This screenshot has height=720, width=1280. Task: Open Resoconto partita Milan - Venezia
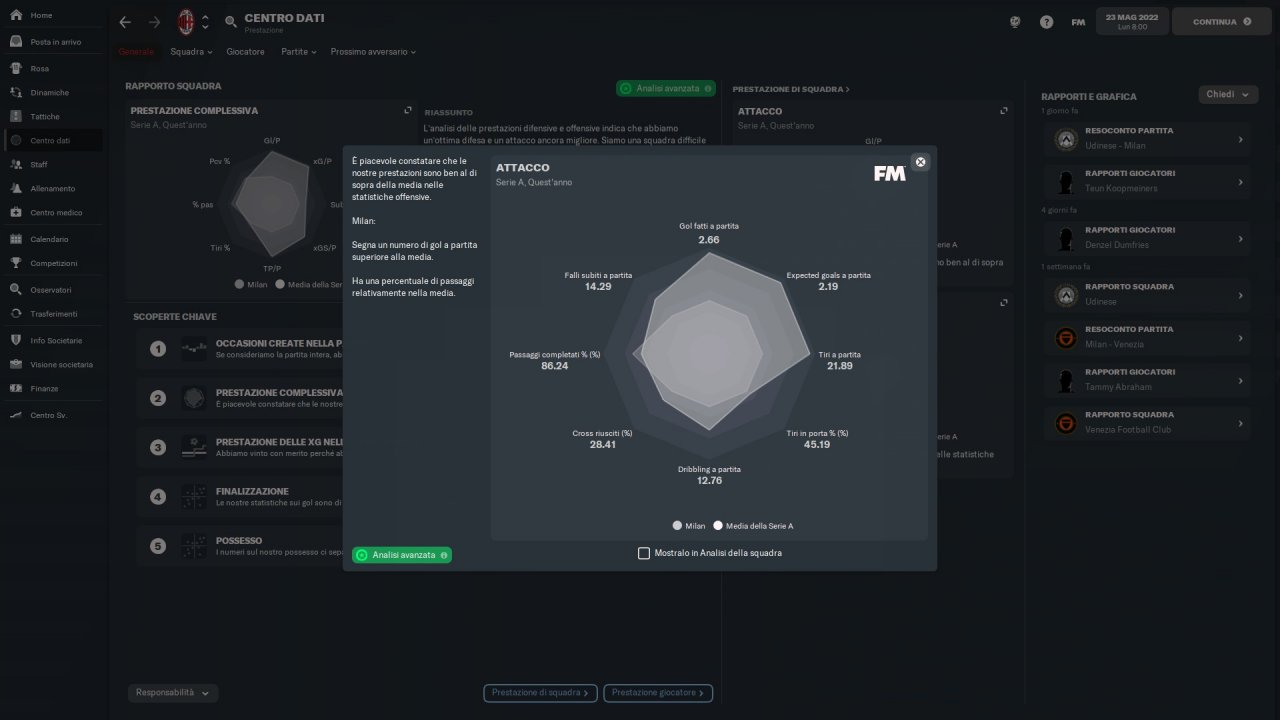pos(1147,338)
